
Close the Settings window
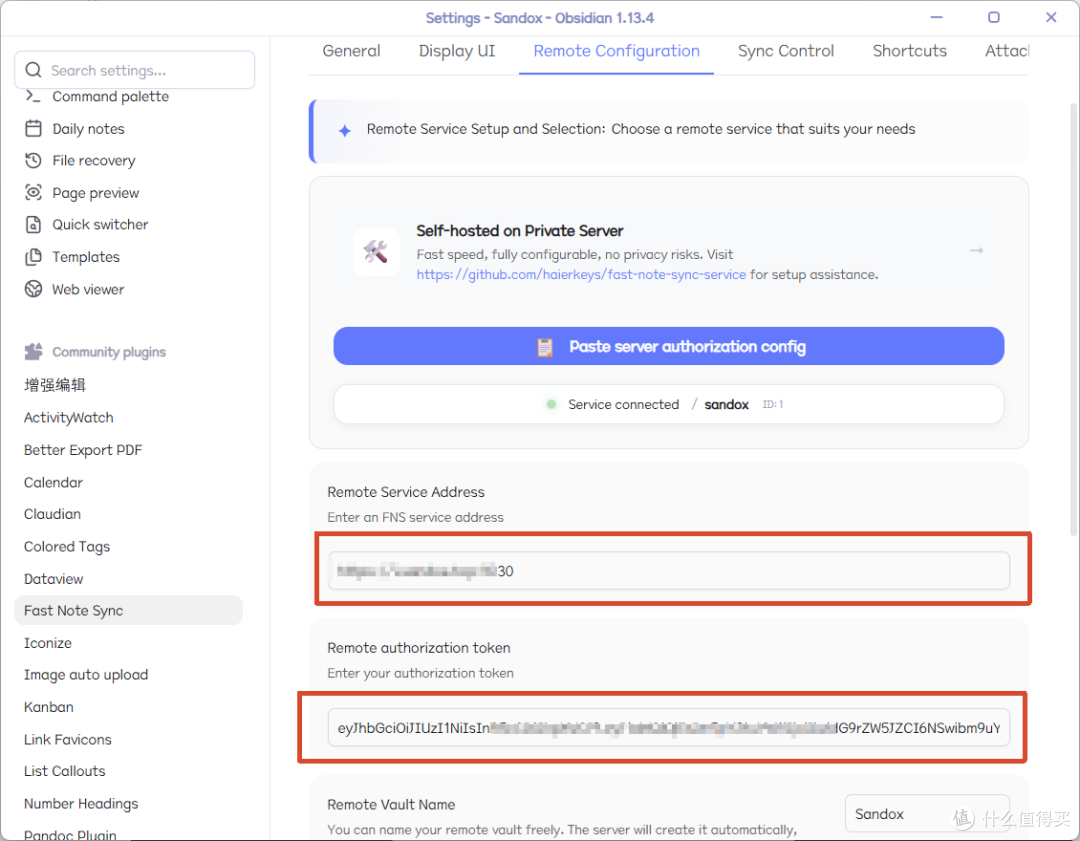(1050, 17)
